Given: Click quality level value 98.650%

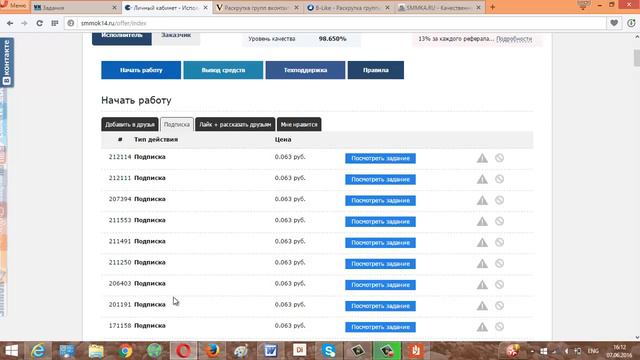Looking at the screenshot, I should point(332,39).
